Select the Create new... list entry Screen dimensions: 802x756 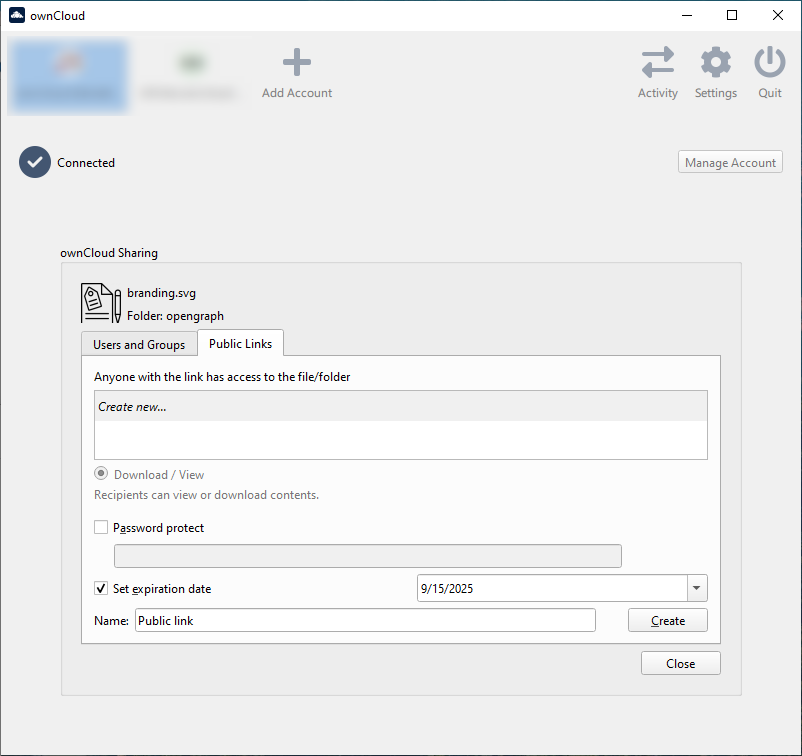(400, 407)
